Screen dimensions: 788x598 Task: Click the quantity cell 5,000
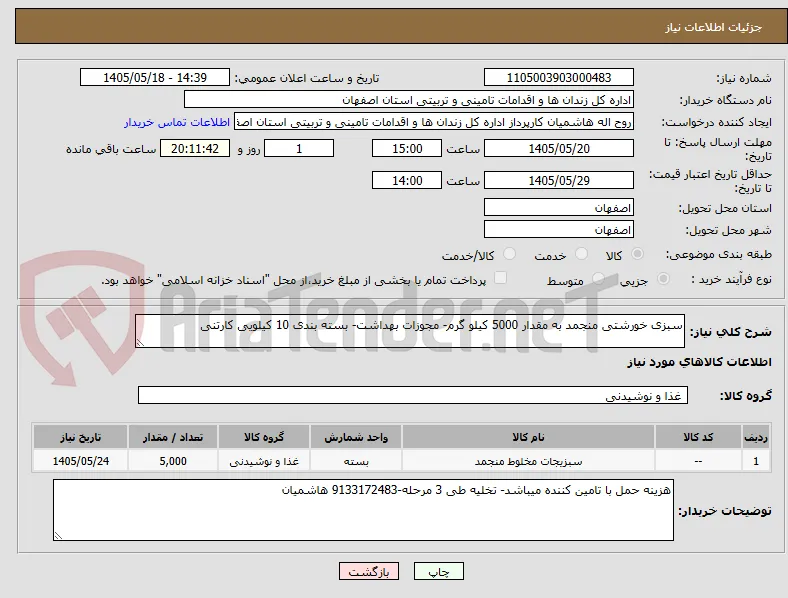point(173,461)
